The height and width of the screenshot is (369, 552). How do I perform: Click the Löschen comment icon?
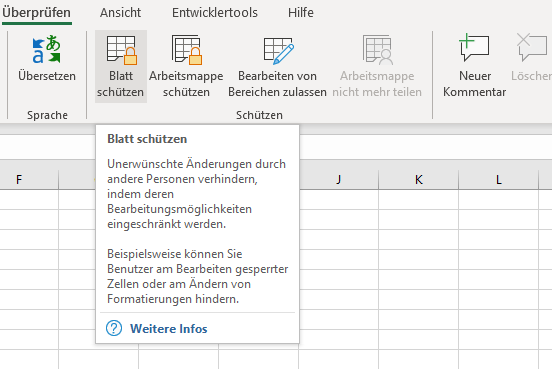click(532, 48)
